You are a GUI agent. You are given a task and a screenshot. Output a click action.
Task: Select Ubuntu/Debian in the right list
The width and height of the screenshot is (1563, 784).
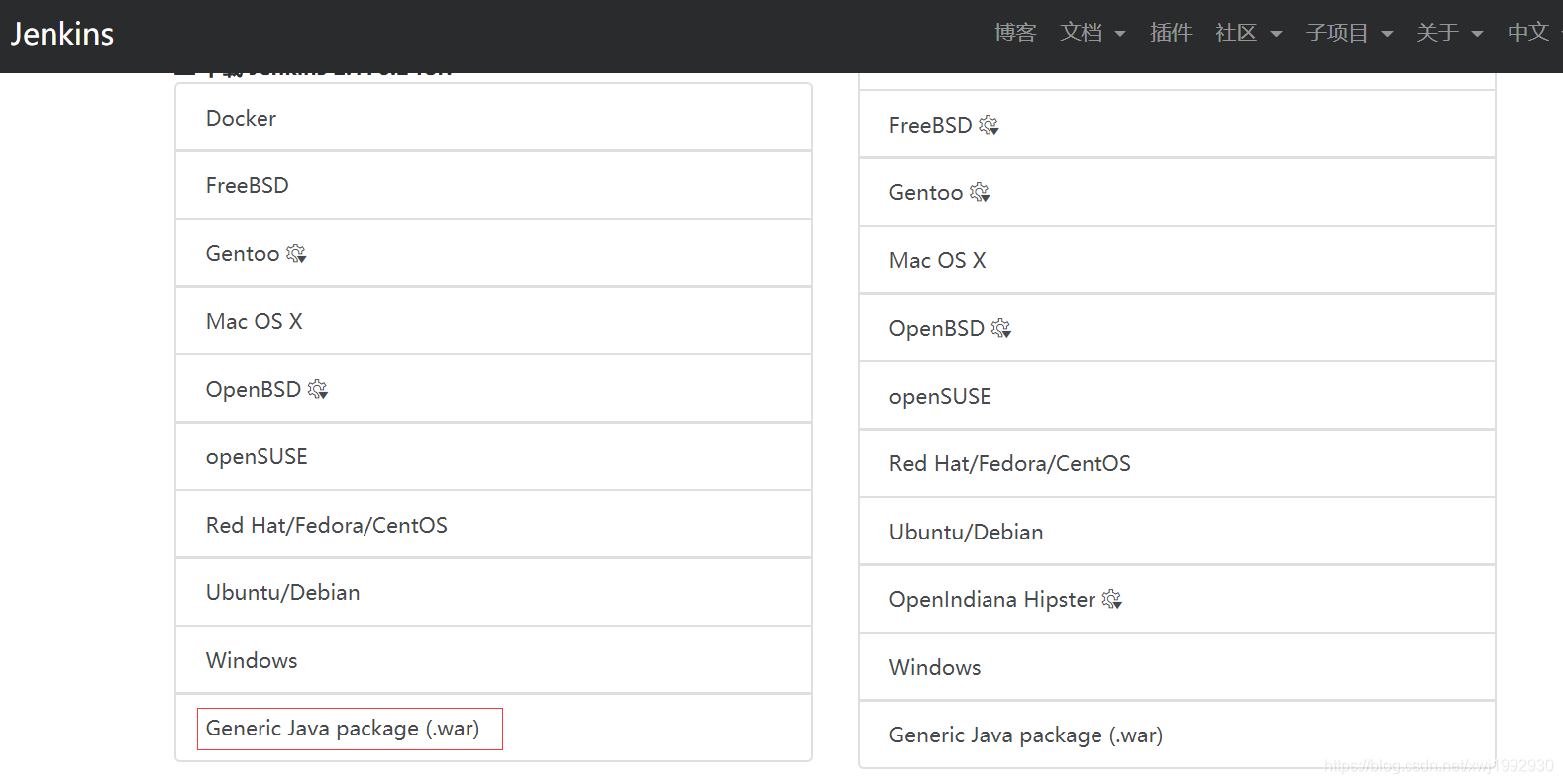pyautogui.click(x=1177, y=532)
